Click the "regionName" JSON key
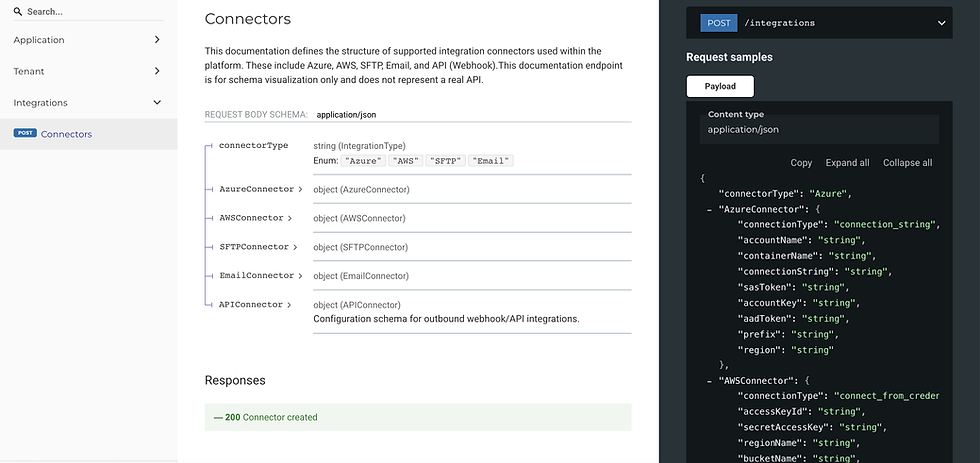Image resolution: width=980 pixels, height=463 pixels. coord(770,442)
